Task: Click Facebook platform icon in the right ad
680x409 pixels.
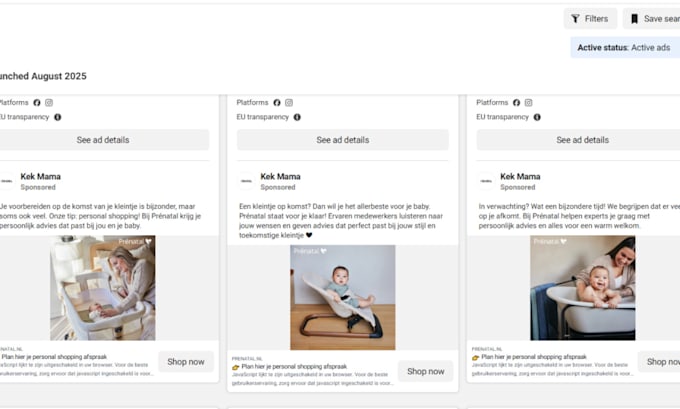Action: pyautogui.click(x=516, y=103)
